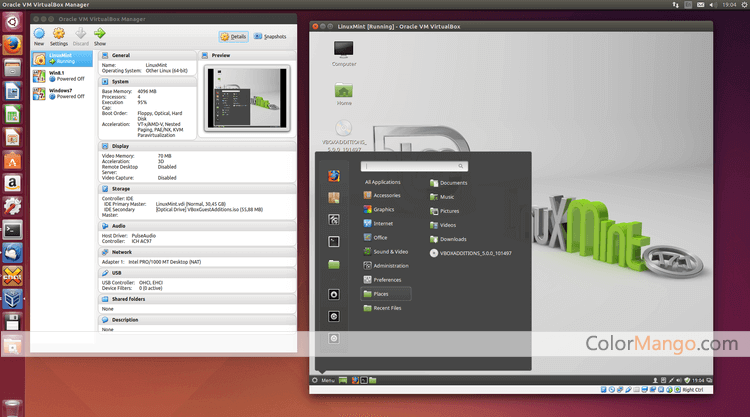Screen dimensions: 750x417
Task: Open the Ubuntu Dash search icon
Action: (12, 22)
